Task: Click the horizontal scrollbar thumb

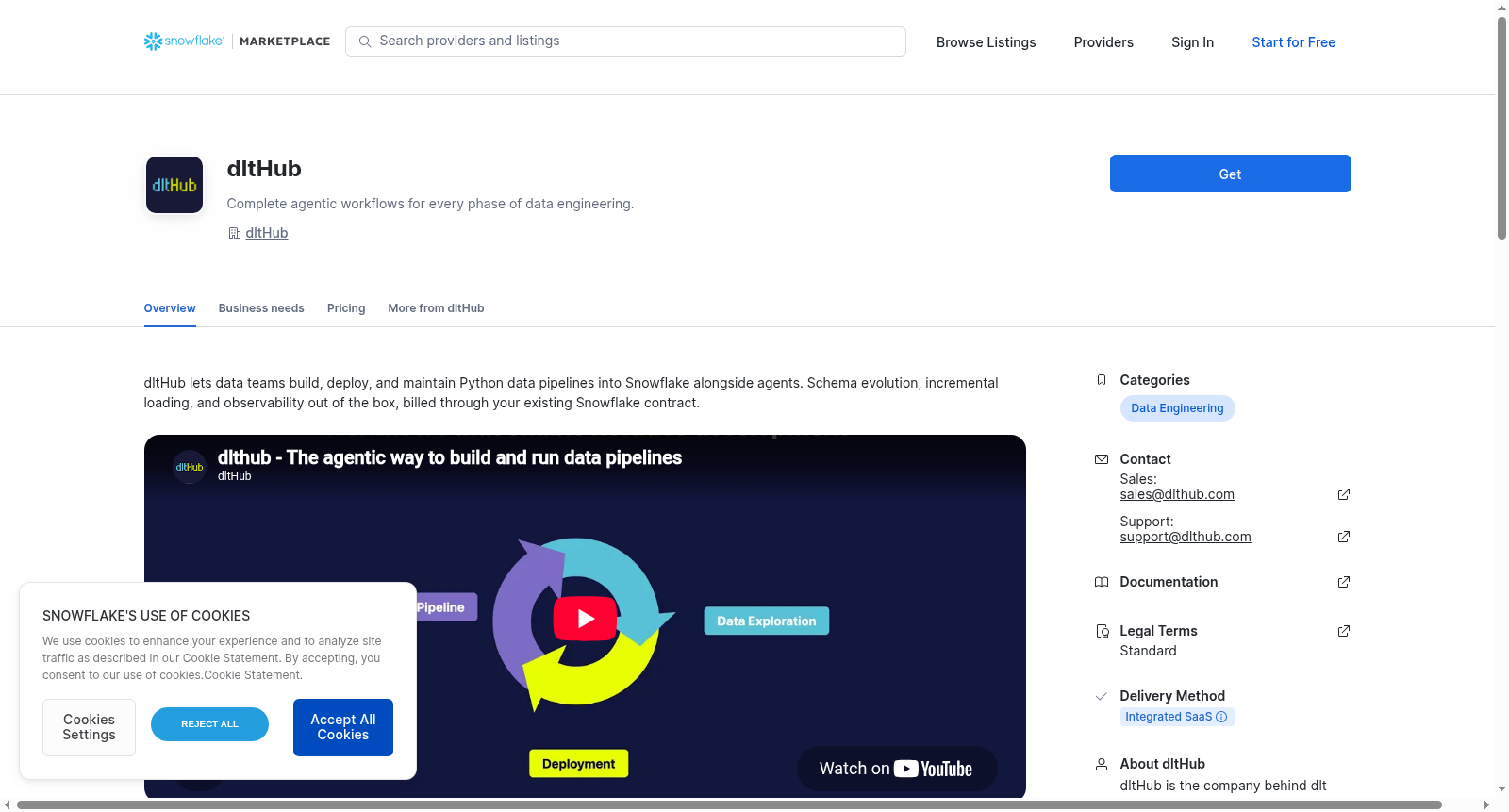Action: point(729,804)
